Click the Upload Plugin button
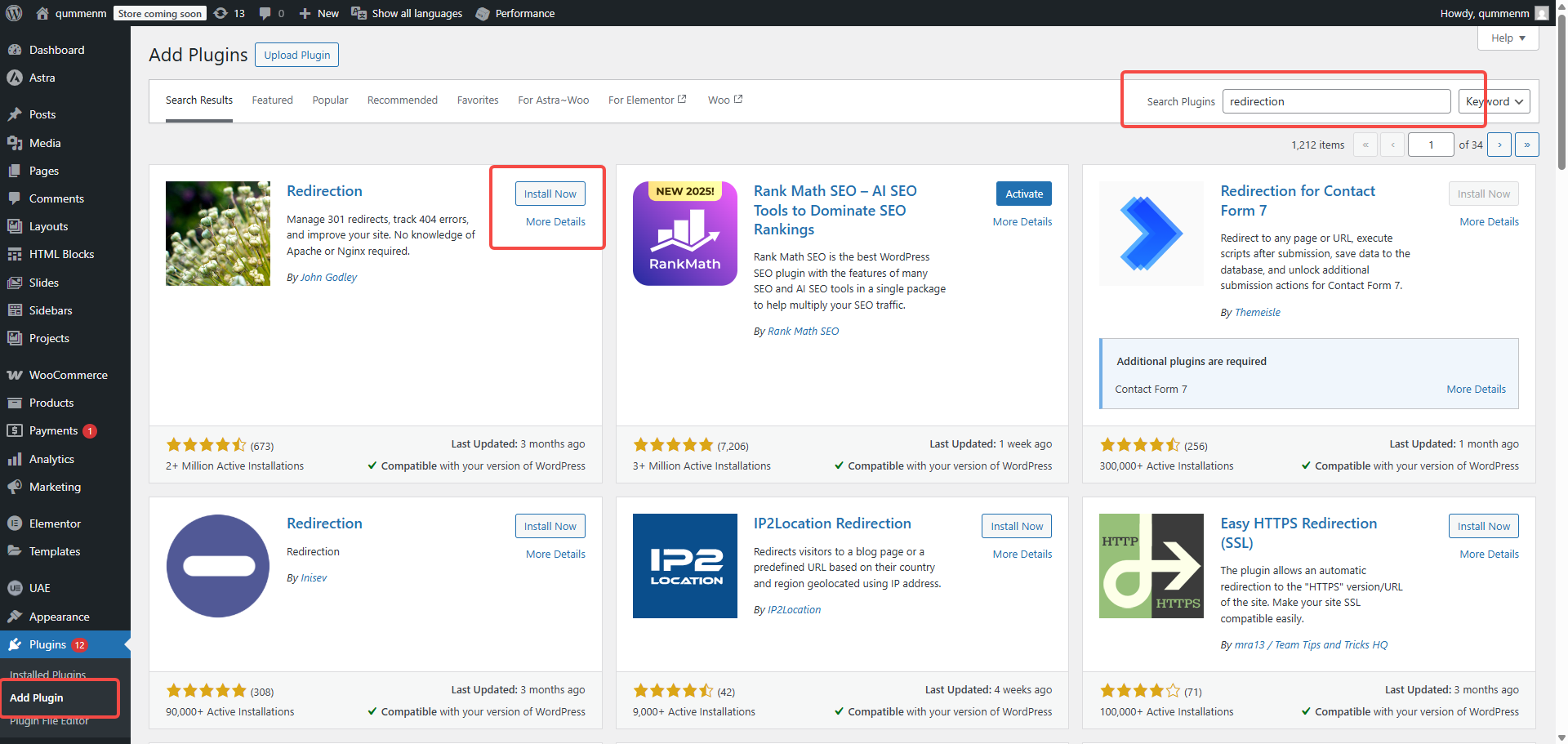This screenshot has height=744, width=1568. click(296, 55)
